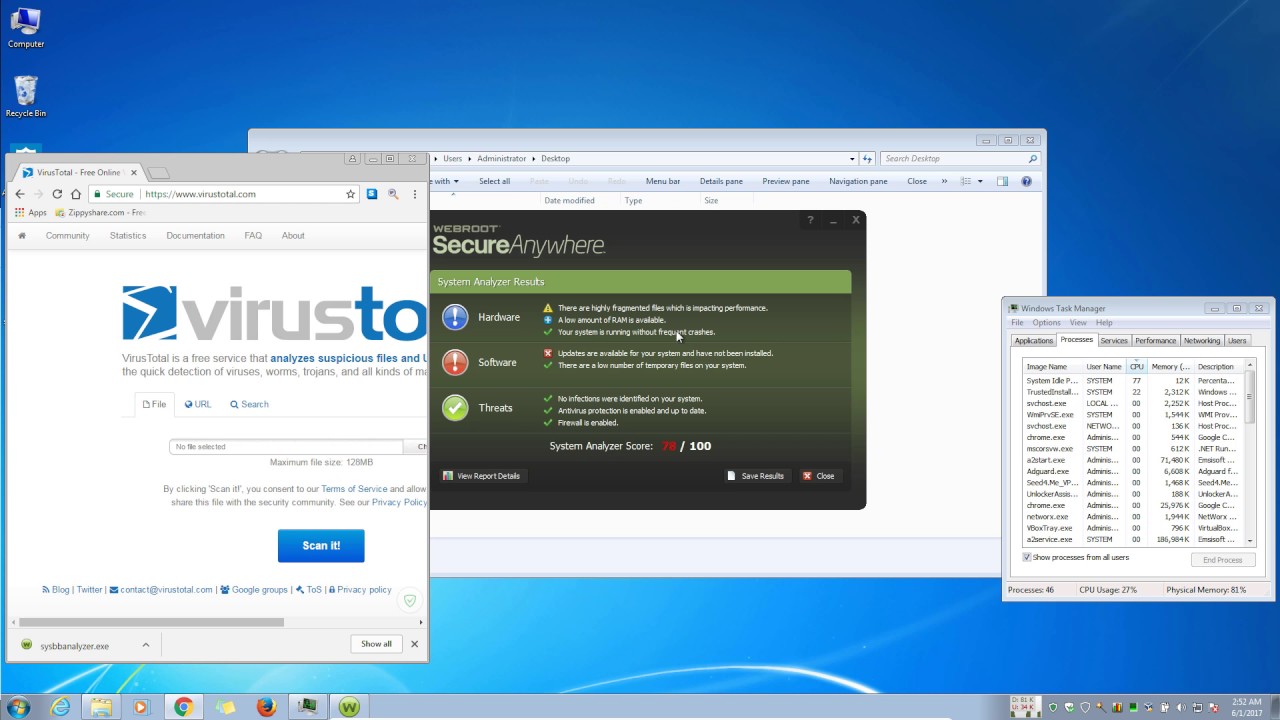Sort Task Manager by CPU column
Viewport: 1280px width, 720px height.
1136,366
